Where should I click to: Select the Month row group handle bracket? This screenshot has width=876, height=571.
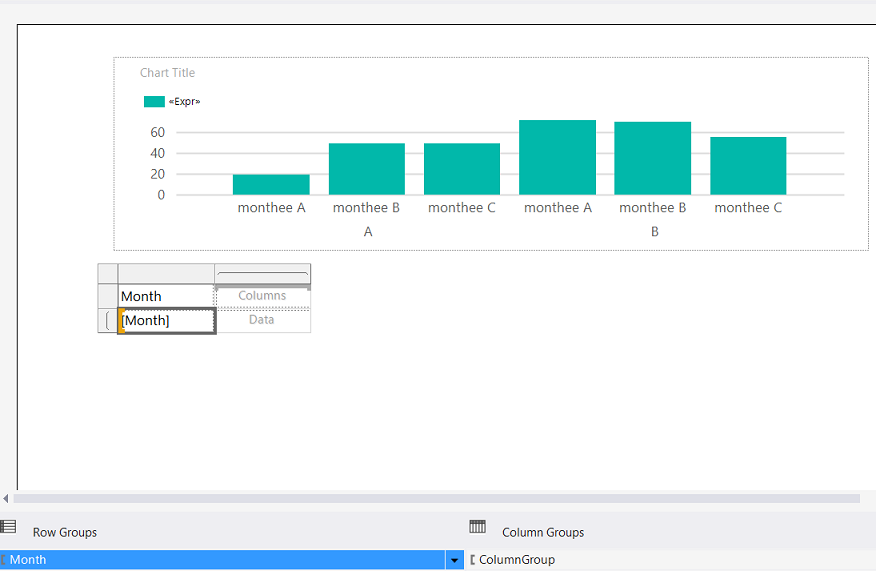pyautogui.click(x=108, y=321)
